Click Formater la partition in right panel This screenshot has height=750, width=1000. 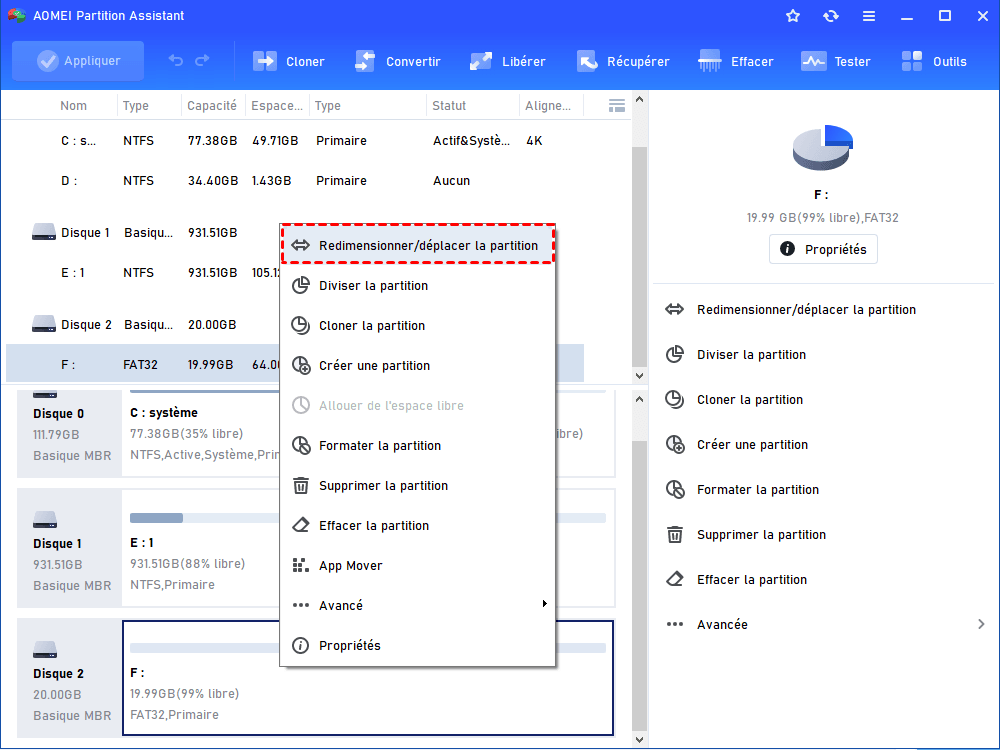pos(742,490)
